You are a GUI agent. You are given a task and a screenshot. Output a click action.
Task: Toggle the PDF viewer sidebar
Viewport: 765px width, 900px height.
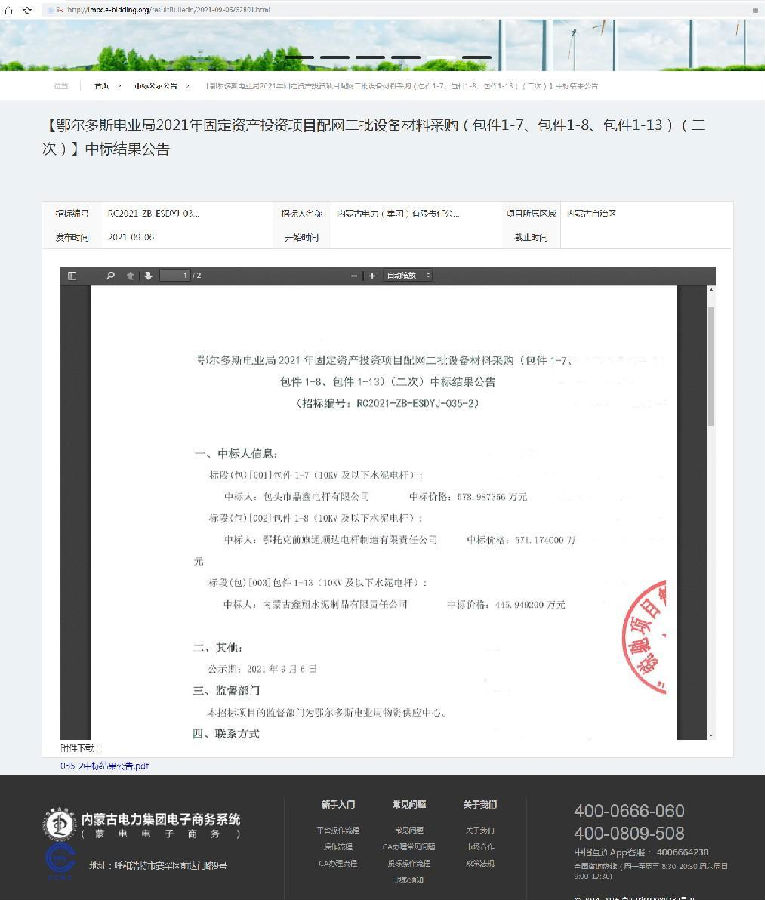[72, 275]
